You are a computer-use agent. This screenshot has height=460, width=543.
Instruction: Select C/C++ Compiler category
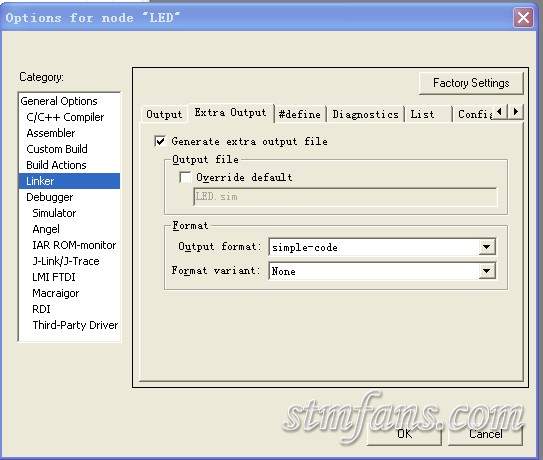coord(65,117)
